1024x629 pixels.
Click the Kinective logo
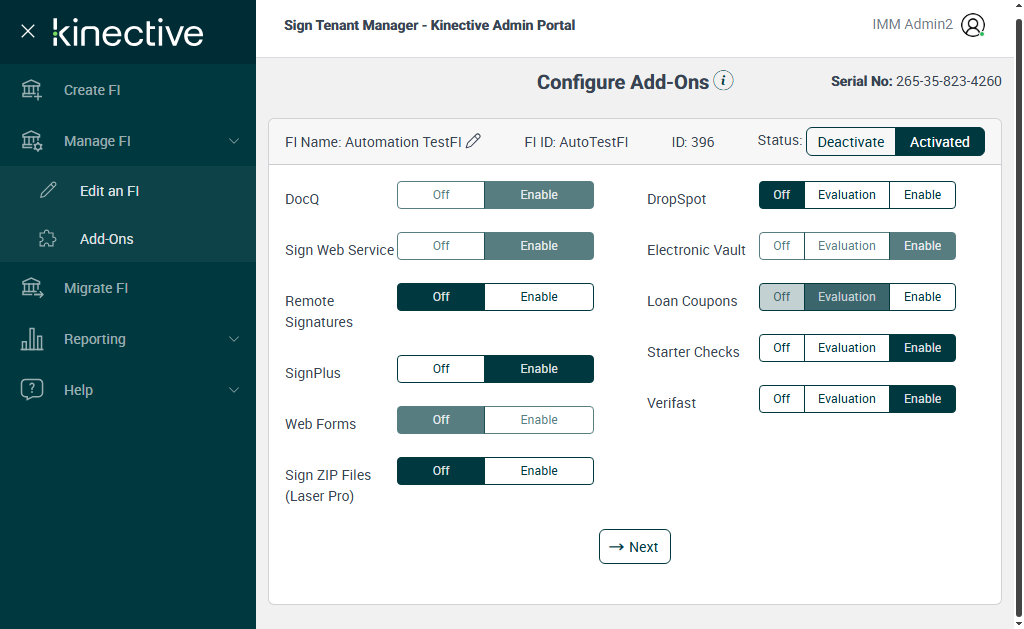128,32
